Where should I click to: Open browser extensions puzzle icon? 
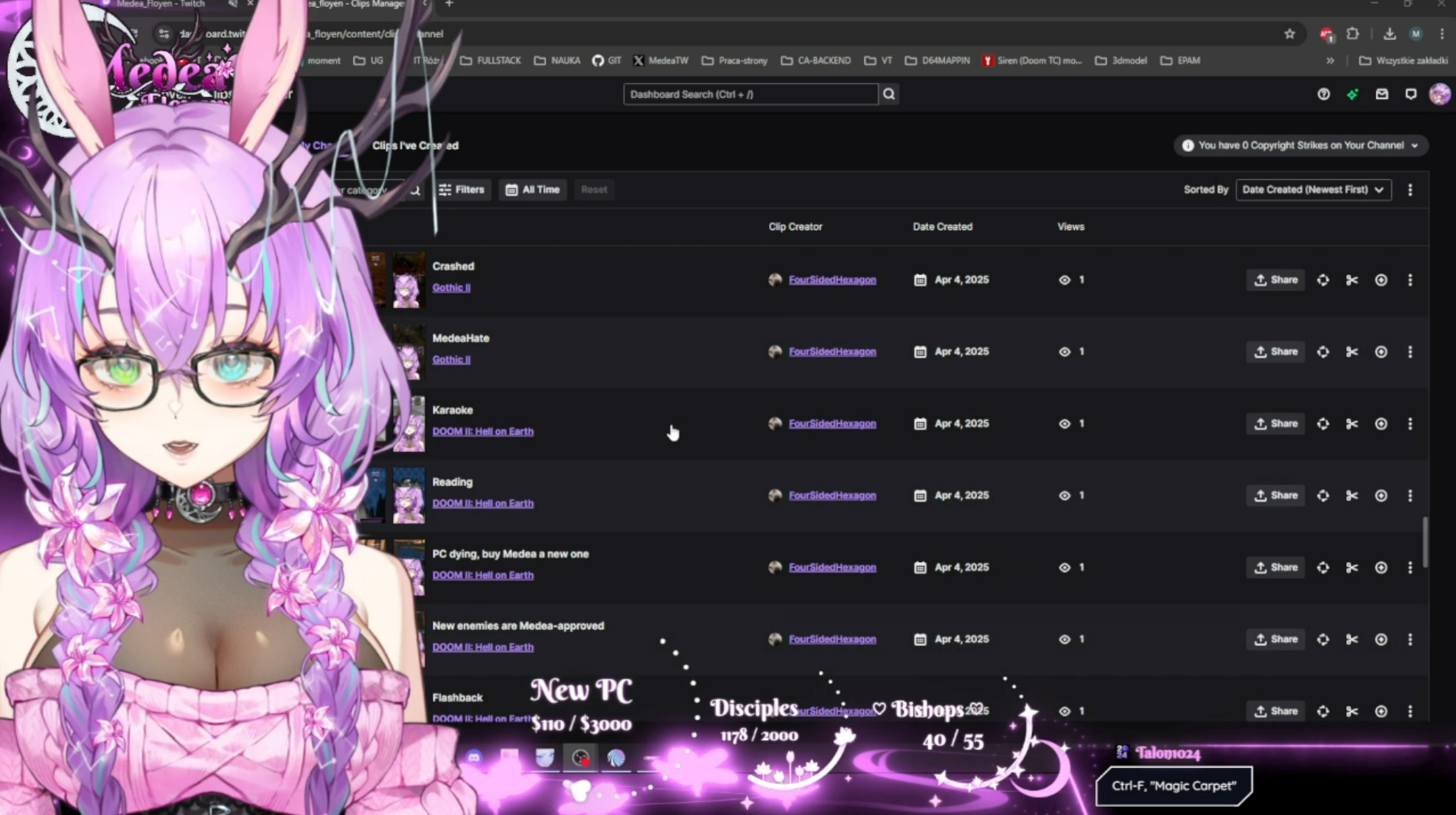coord(1352,34)
